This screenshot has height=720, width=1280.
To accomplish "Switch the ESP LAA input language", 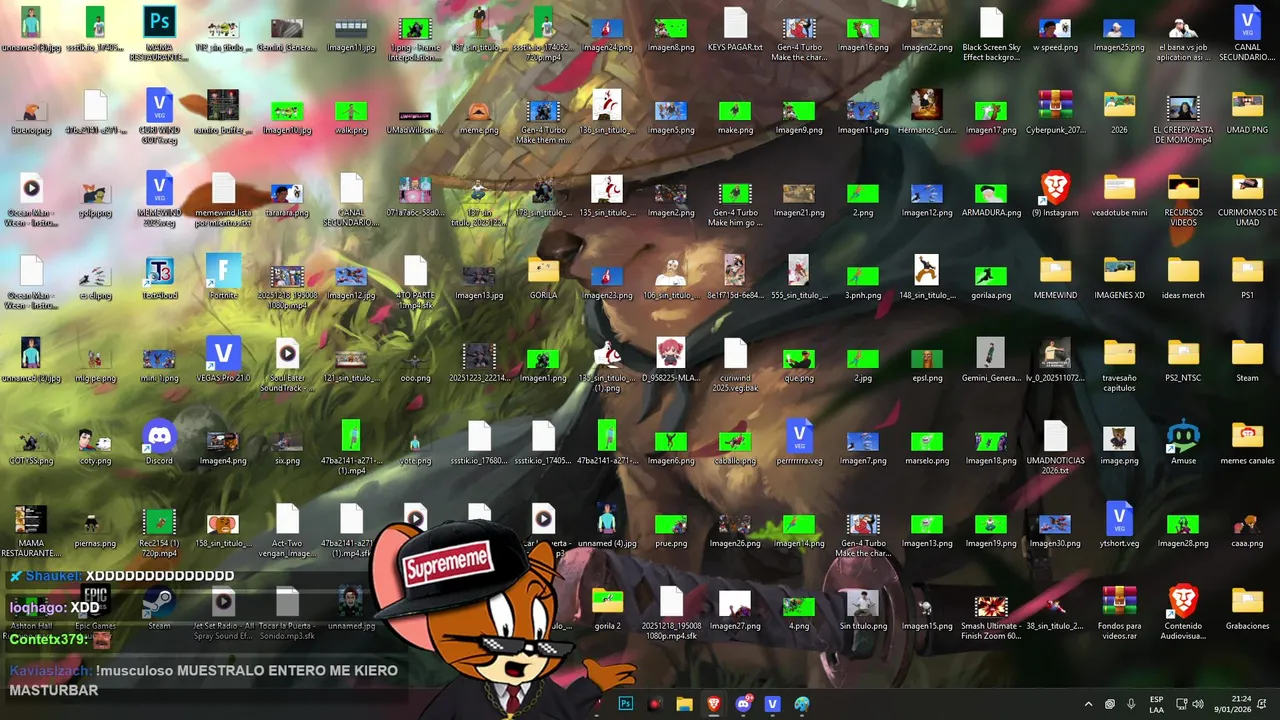I will coord(1157,704).
